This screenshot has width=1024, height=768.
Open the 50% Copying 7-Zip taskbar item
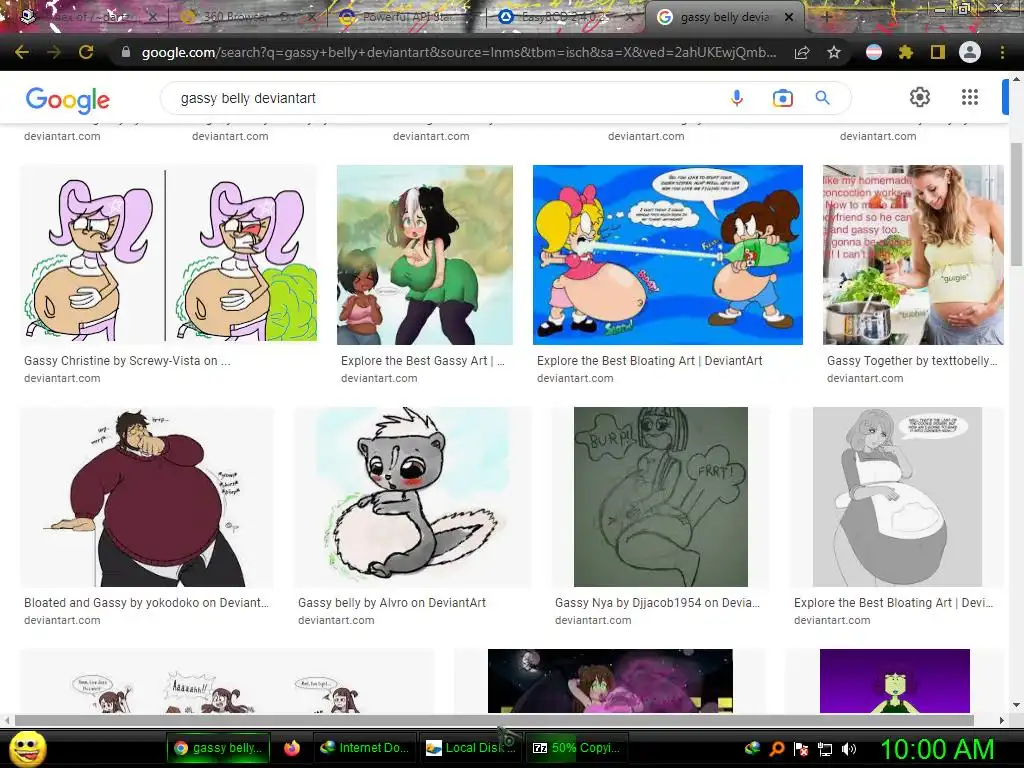[576, 748]
